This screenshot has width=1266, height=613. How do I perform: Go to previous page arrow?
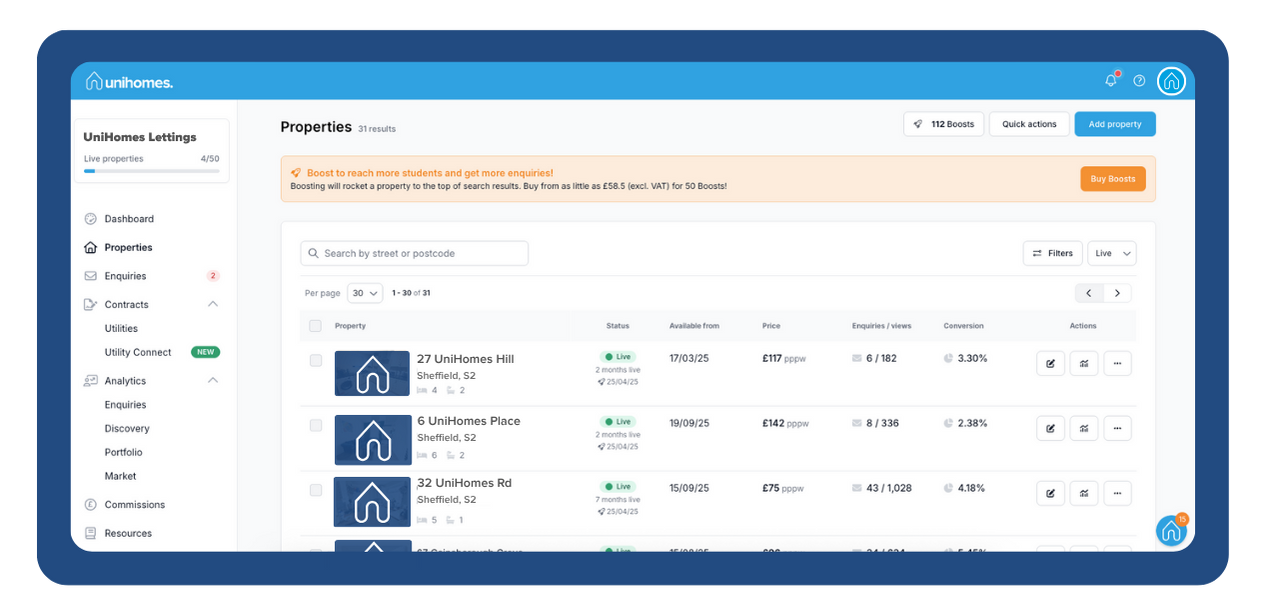(x=1089, y=293)
